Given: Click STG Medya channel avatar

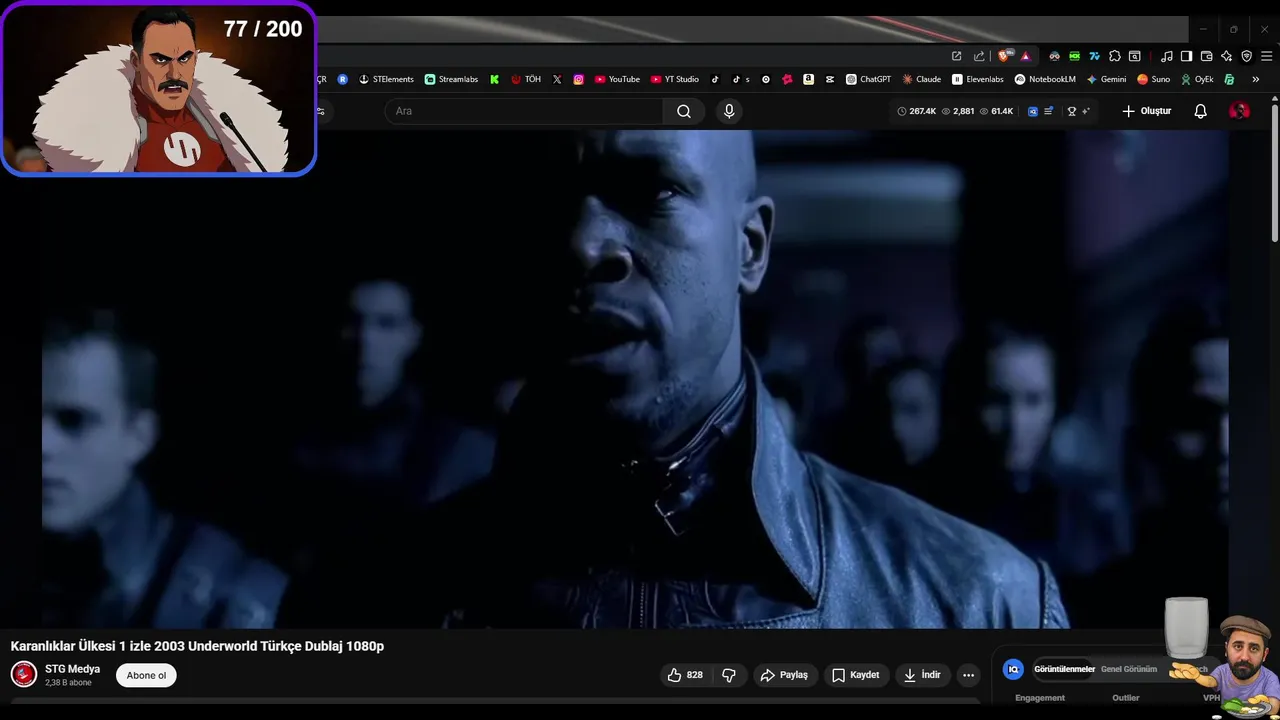Looking at the screenshot, I should coord(24,675).
